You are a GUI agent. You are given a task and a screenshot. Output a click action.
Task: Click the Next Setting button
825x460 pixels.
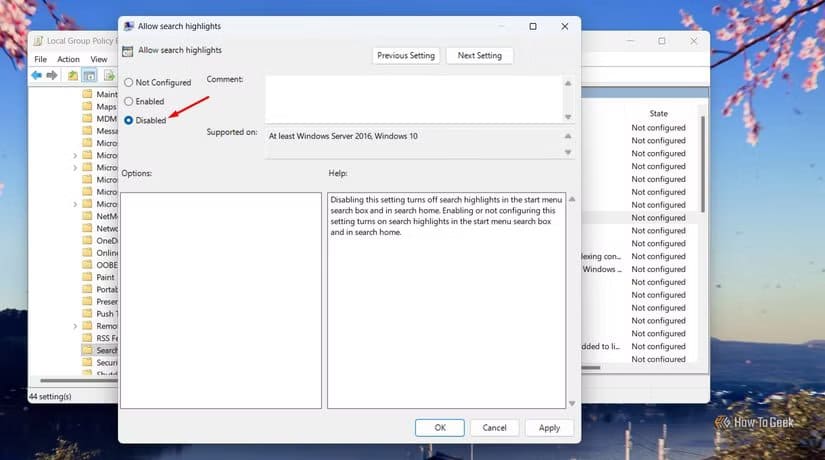(x=480, y=55)
